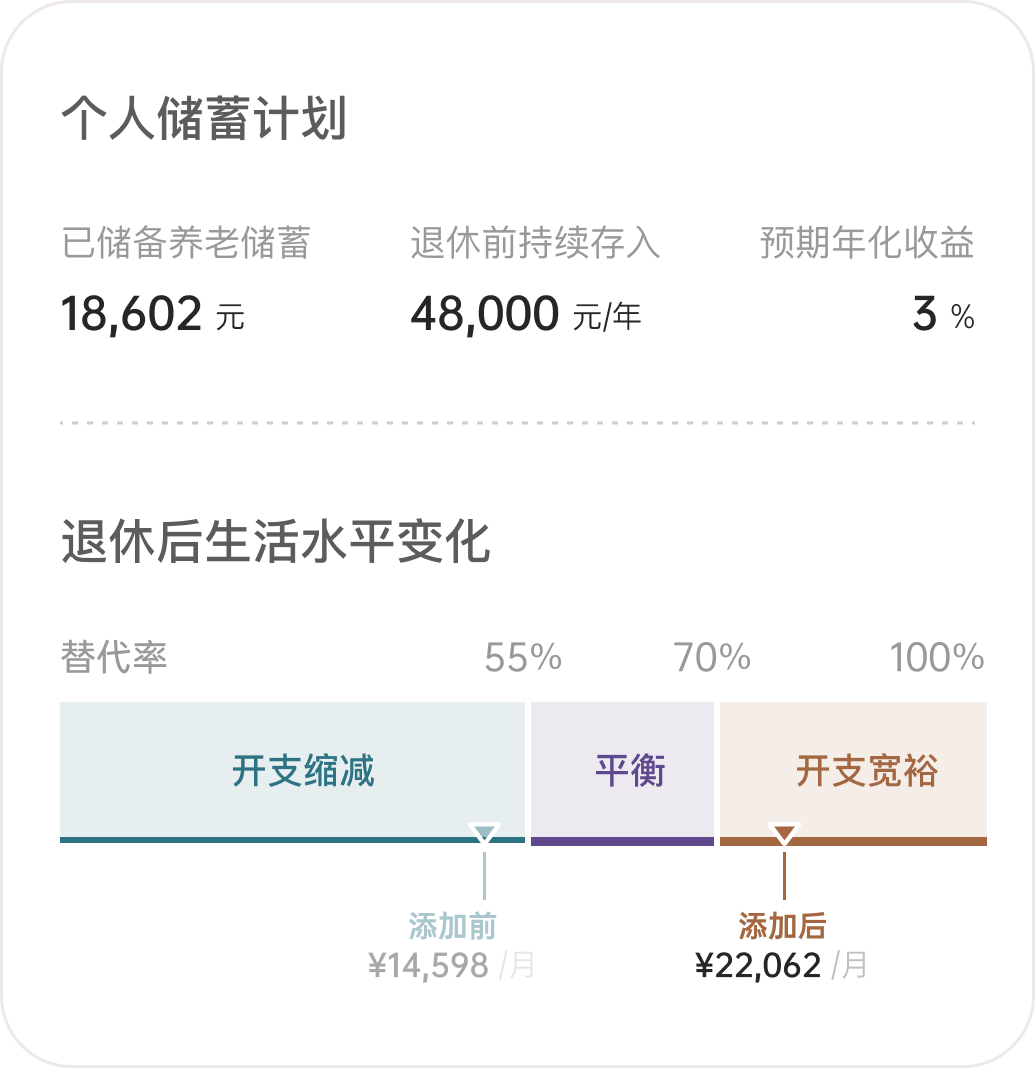The height and width of the screenshot is (1068, 1035).
Task: Select the 开支宽裕 segment
Action: 853,771
